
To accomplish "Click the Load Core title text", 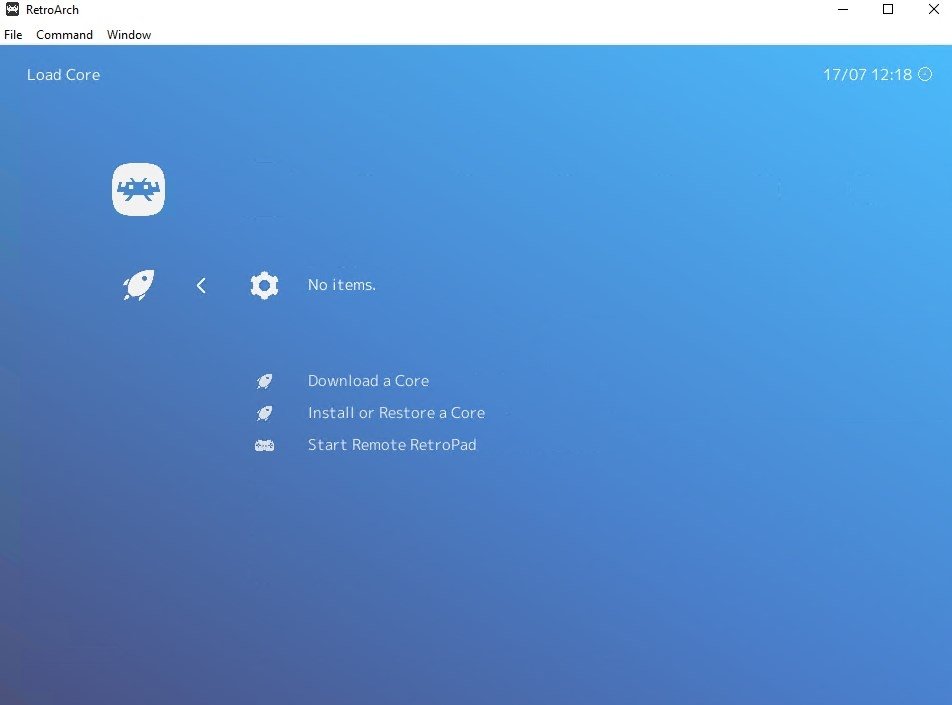I will pos(64,75).
